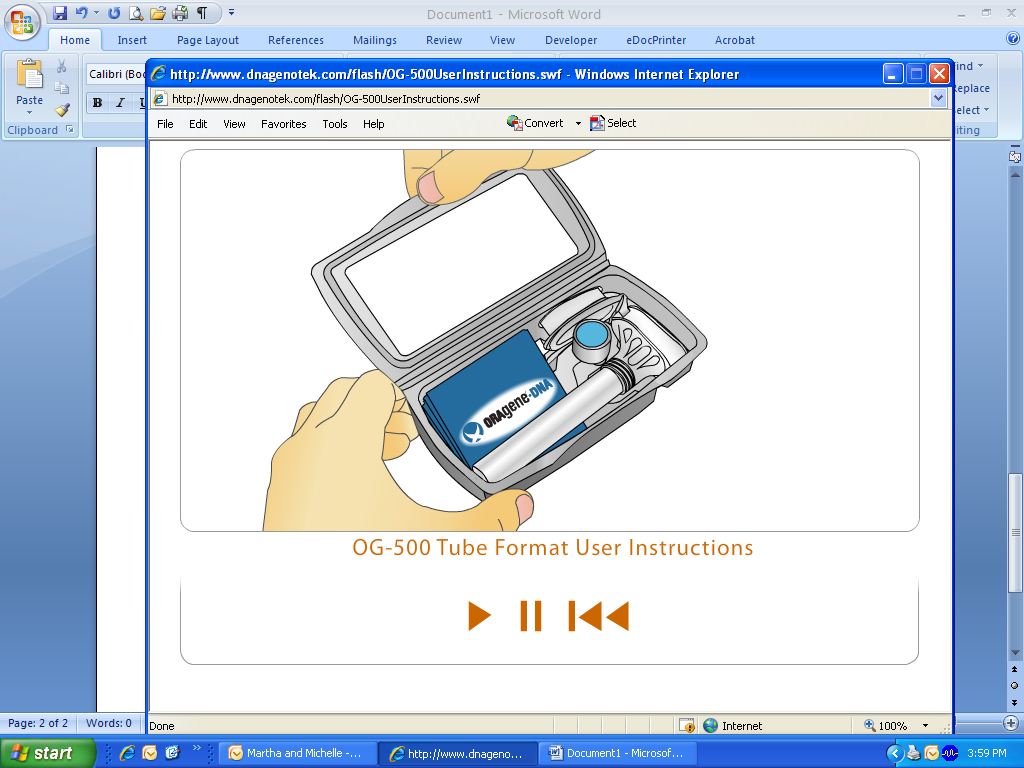Click the Calibri font name box

coord(116,74)
